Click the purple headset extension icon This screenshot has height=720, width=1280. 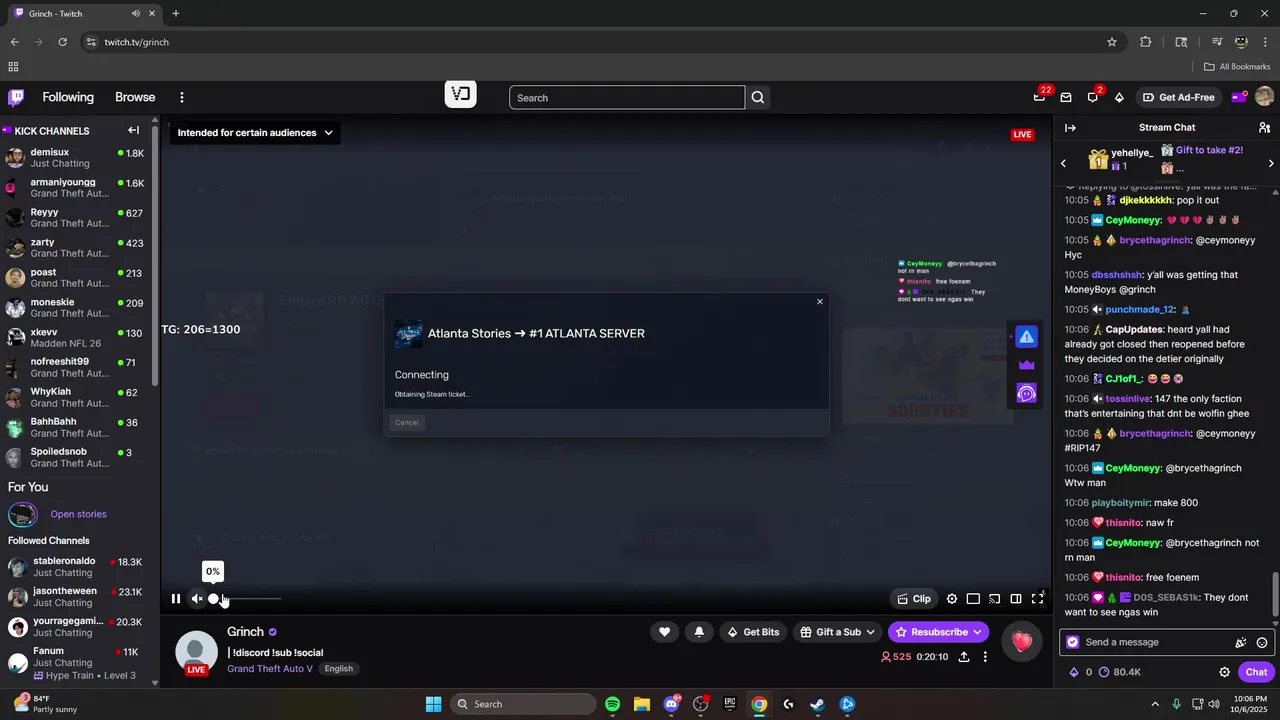tap(1026, 393)
